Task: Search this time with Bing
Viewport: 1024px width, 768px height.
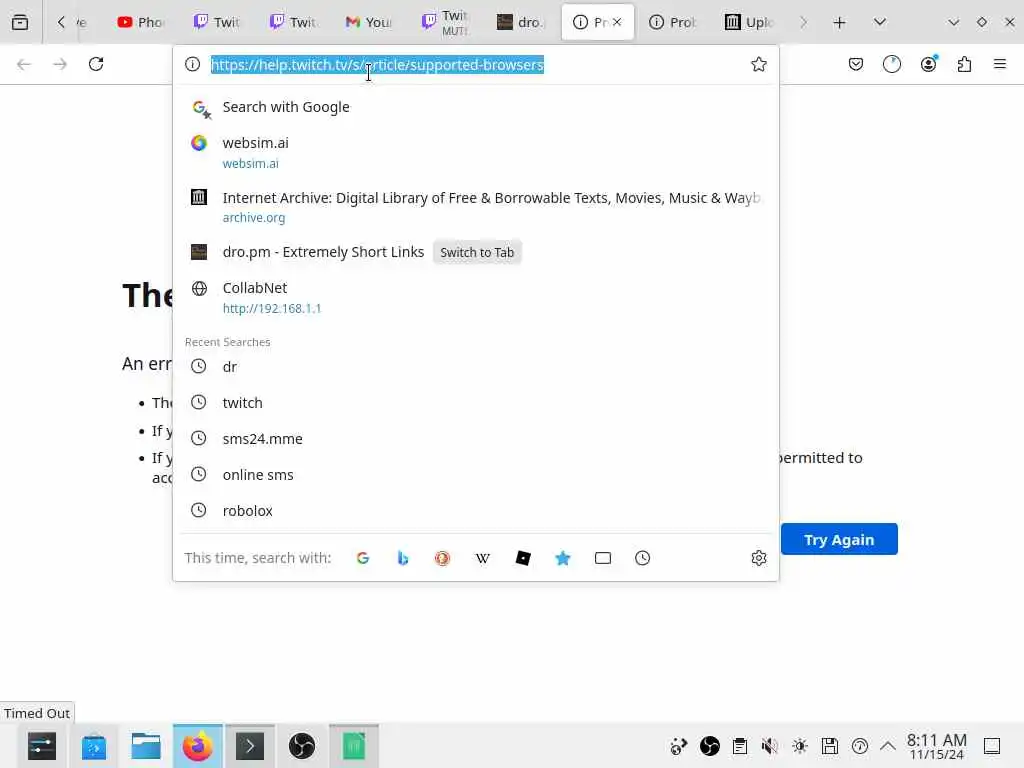Action: pos(402,558)
